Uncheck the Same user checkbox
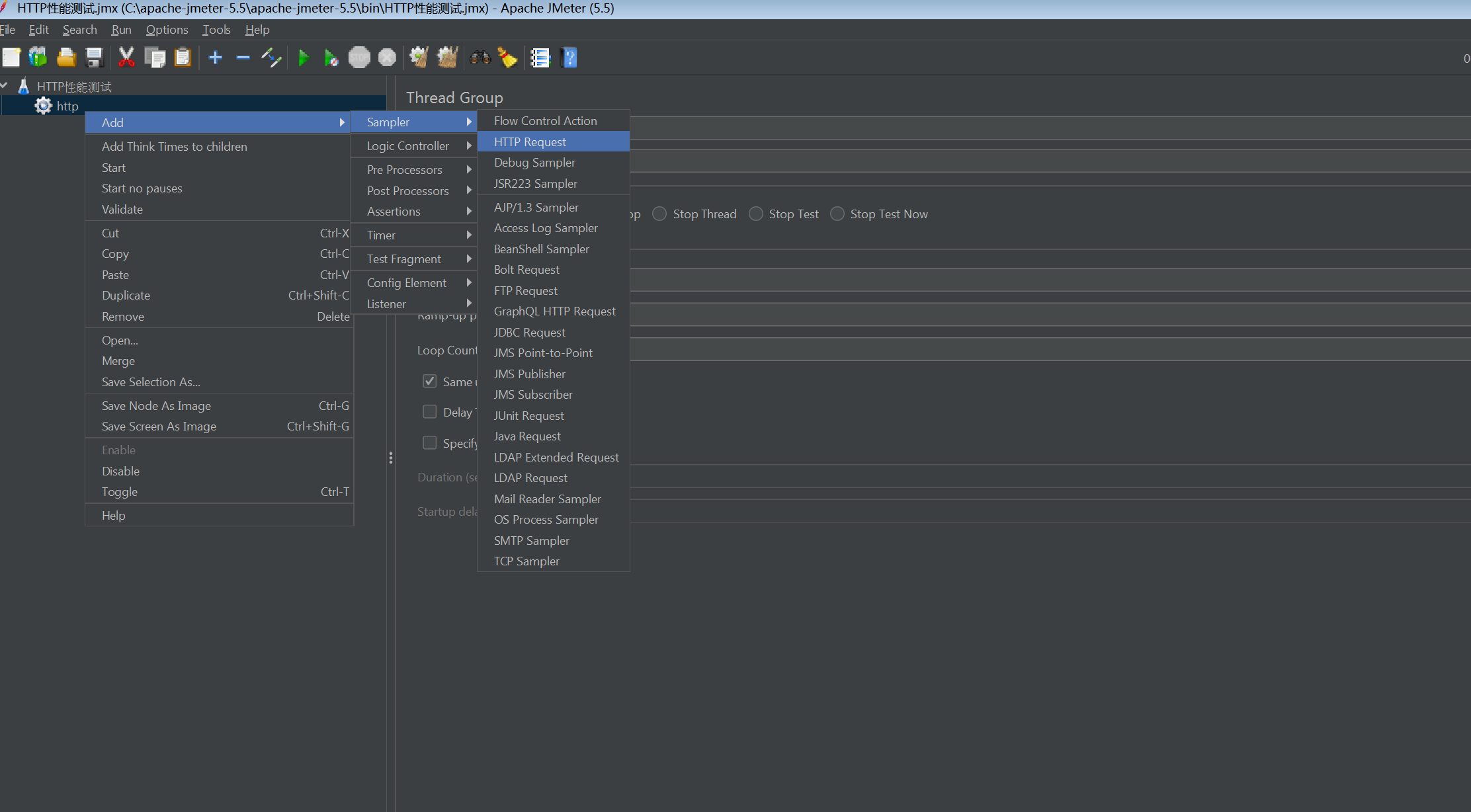 pos(430,381)
